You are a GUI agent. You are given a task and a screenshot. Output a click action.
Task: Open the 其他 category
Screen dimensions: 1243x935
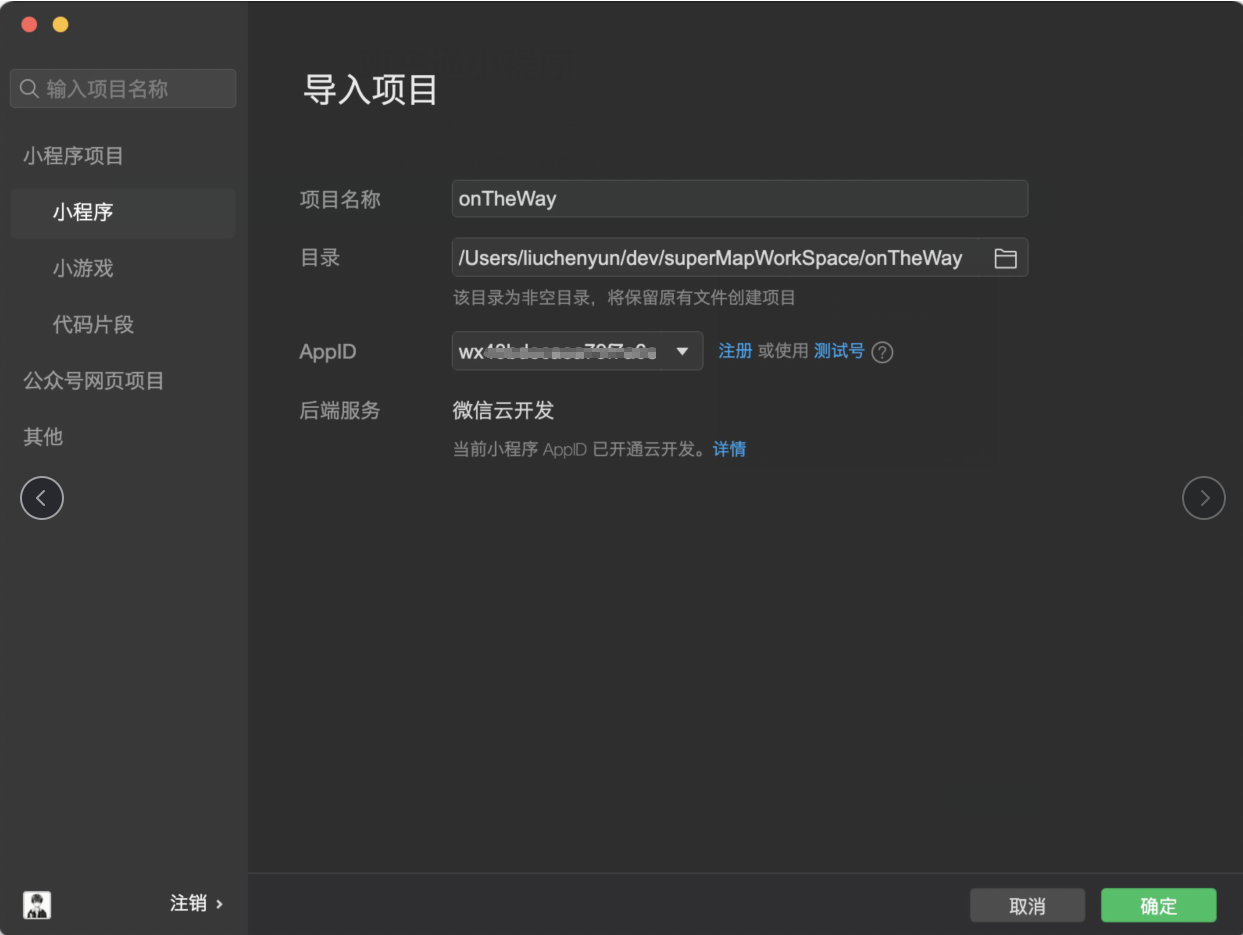pos(43,436)
